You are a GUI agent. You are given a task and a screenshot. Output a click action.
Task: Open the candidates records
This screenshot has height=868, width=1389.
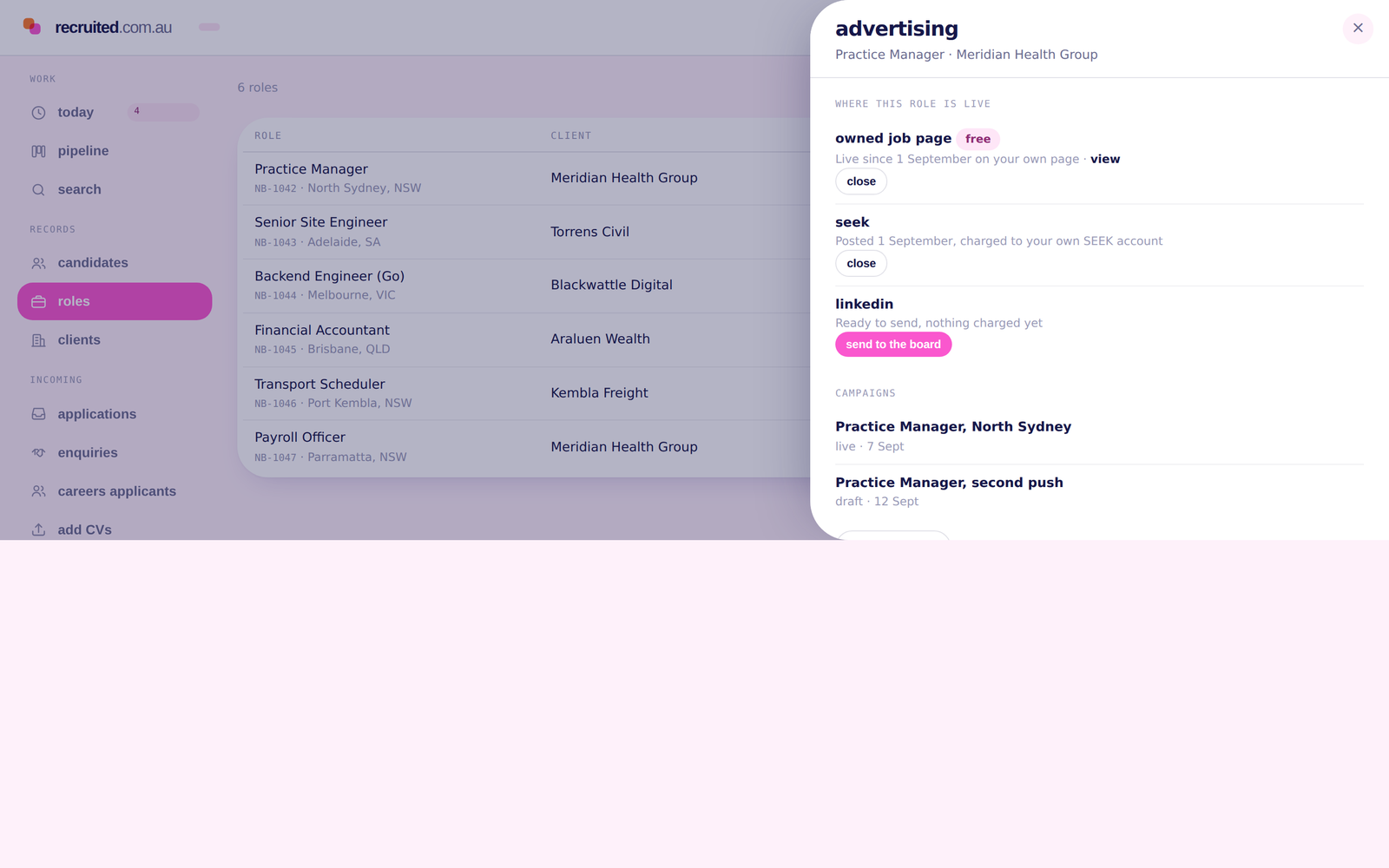[x=115, y=263]
